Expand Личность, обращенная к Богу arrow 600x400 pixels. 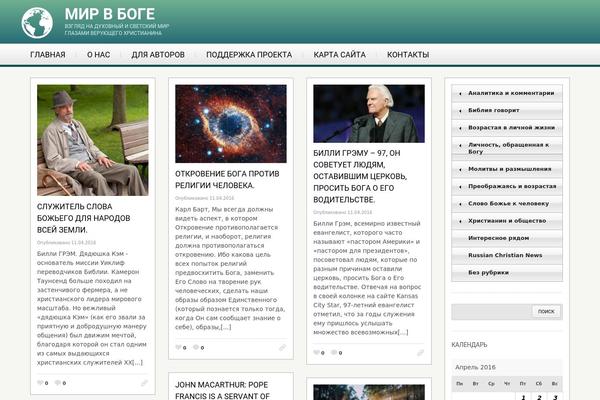point(460,146)
